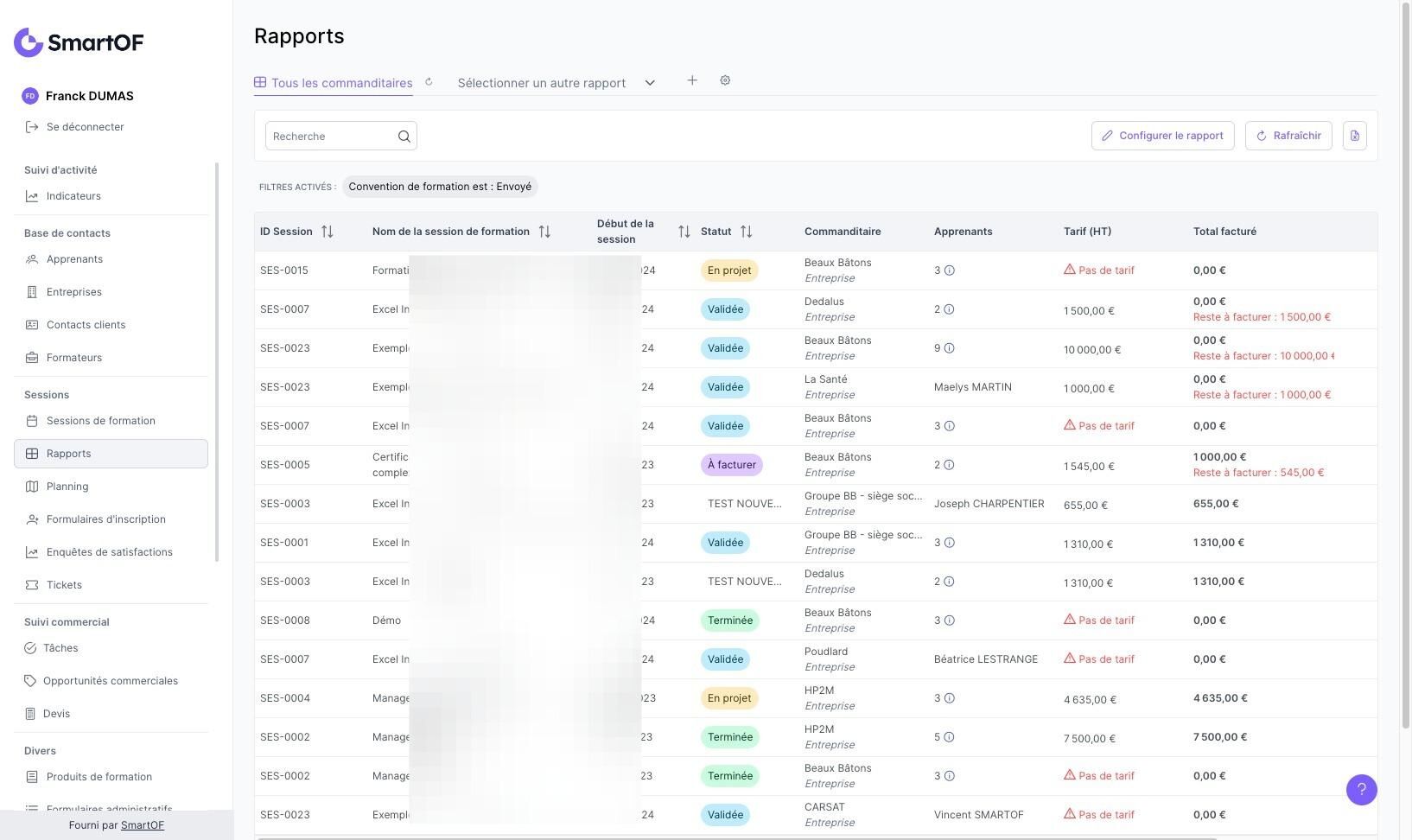The image size is (1412, 840).
Task: Select the Tous les commanditaires tab
Action: pos(334,83)
